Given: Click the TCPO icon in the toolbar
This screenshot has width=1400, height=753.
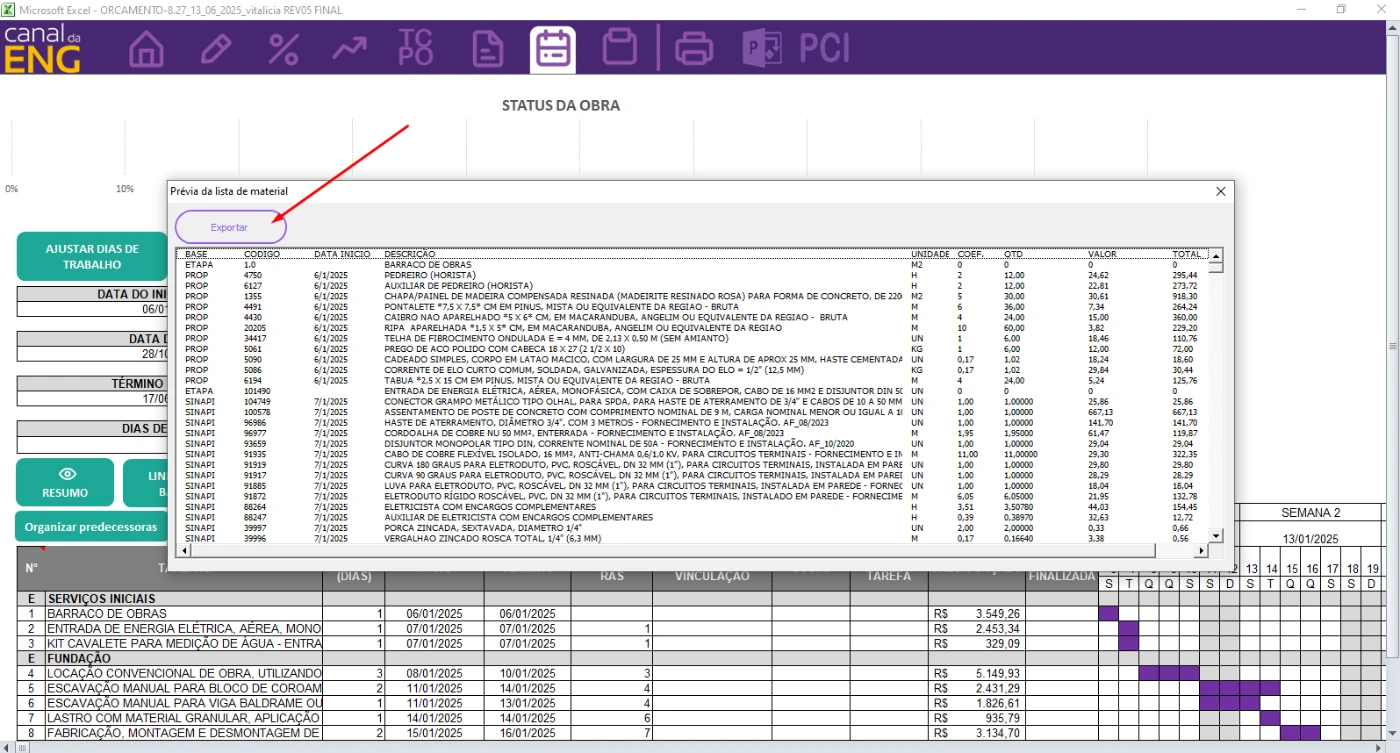Looking at the screenshot, I should coord(416,48).
